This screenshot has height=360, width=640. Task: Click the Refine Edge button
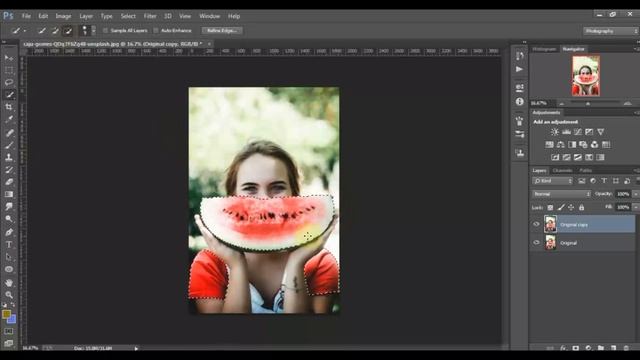pos(222,31)
